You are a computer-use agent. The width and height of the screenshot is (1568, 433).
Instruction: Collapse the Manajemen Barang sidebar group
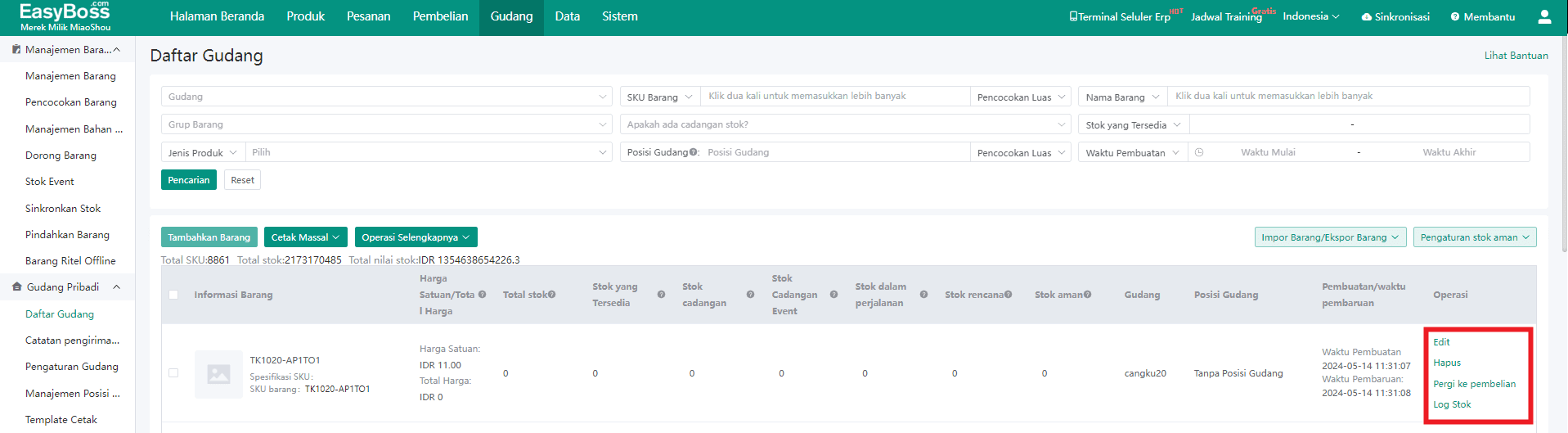[116, 50]
